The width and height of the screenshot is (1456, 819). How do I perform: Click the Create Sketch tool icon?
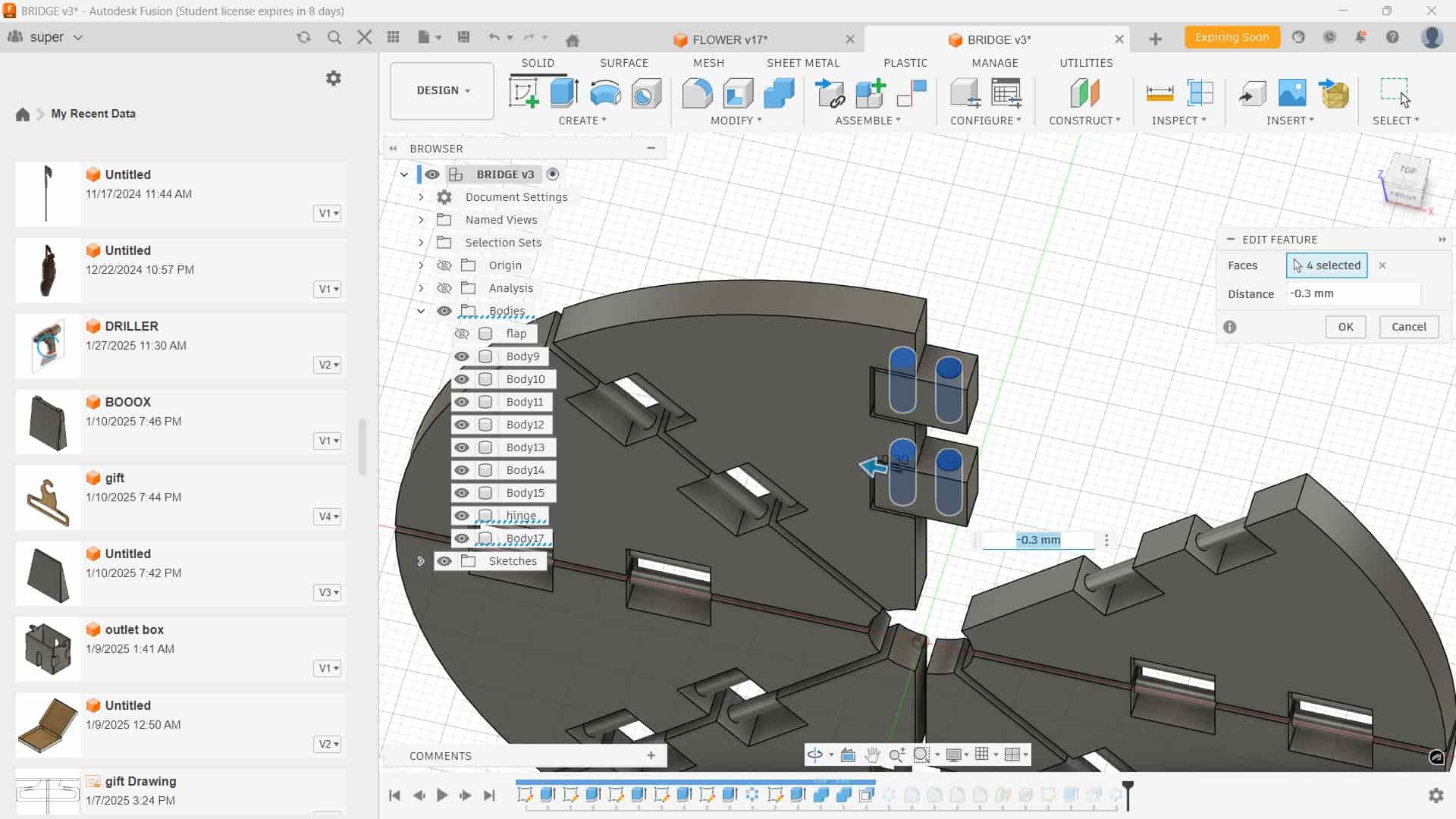(x=523, y=93)
